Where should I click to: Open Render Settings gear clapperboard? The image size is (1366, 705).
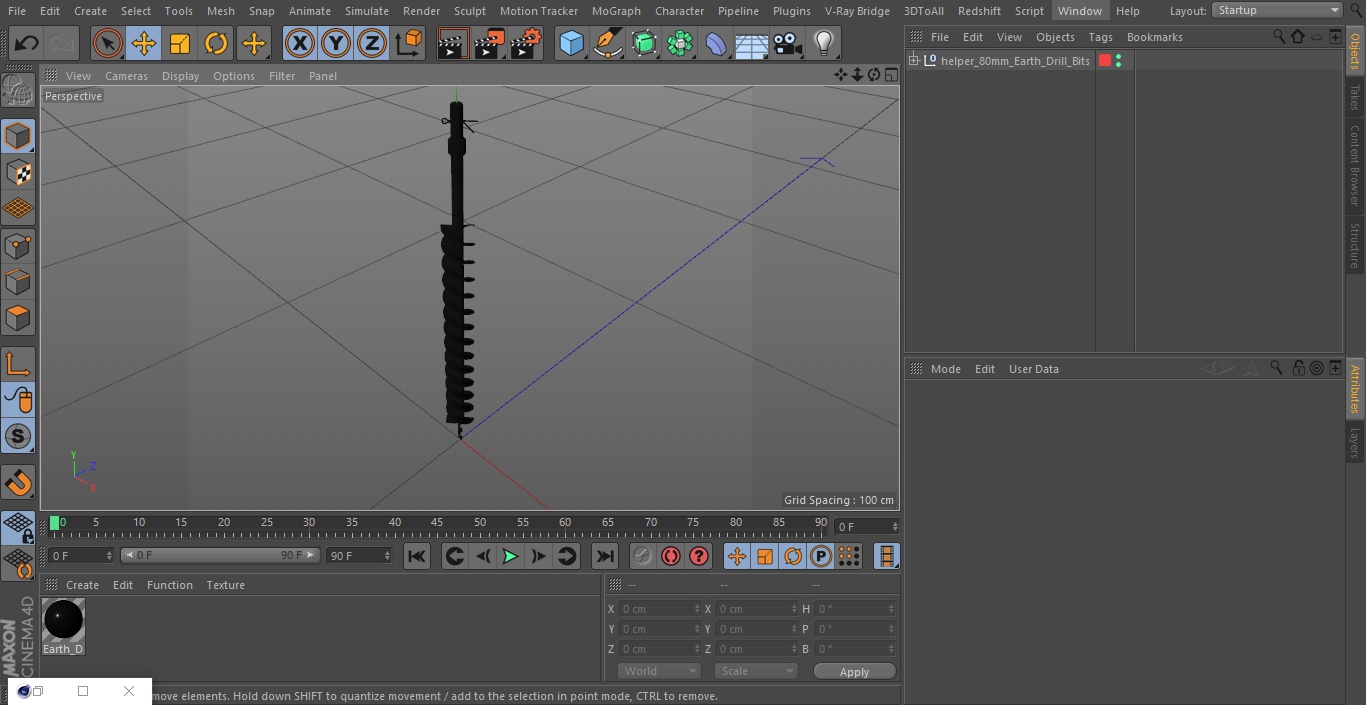click(x=526, y=44)
